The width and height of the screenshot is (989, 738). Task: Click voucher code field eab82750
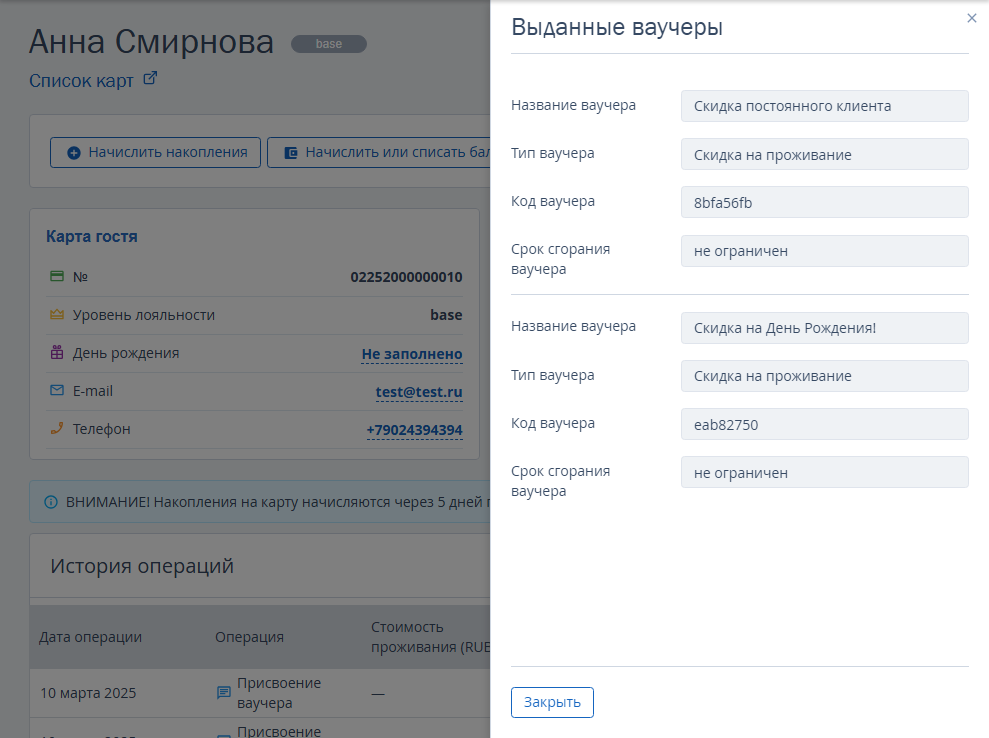click(824, 425)
